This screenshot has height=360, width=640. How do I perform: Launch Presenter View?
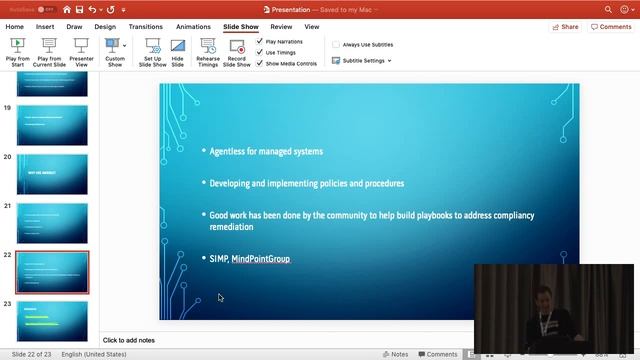click(81, 52)
